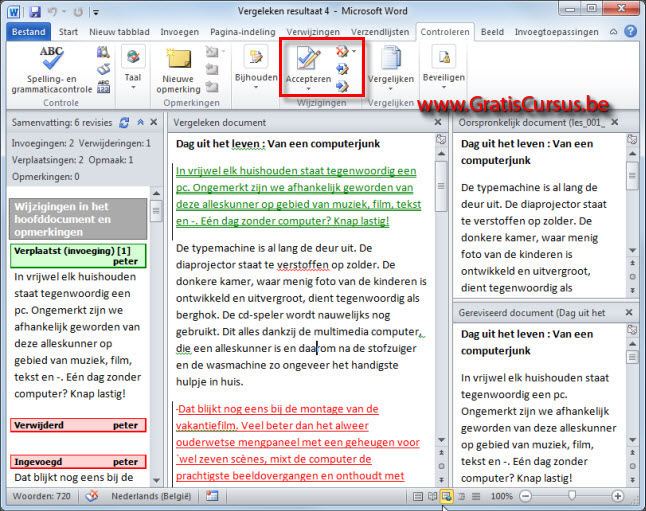Open the Bestand file tab
646x511 pixels.
(28, 32)
